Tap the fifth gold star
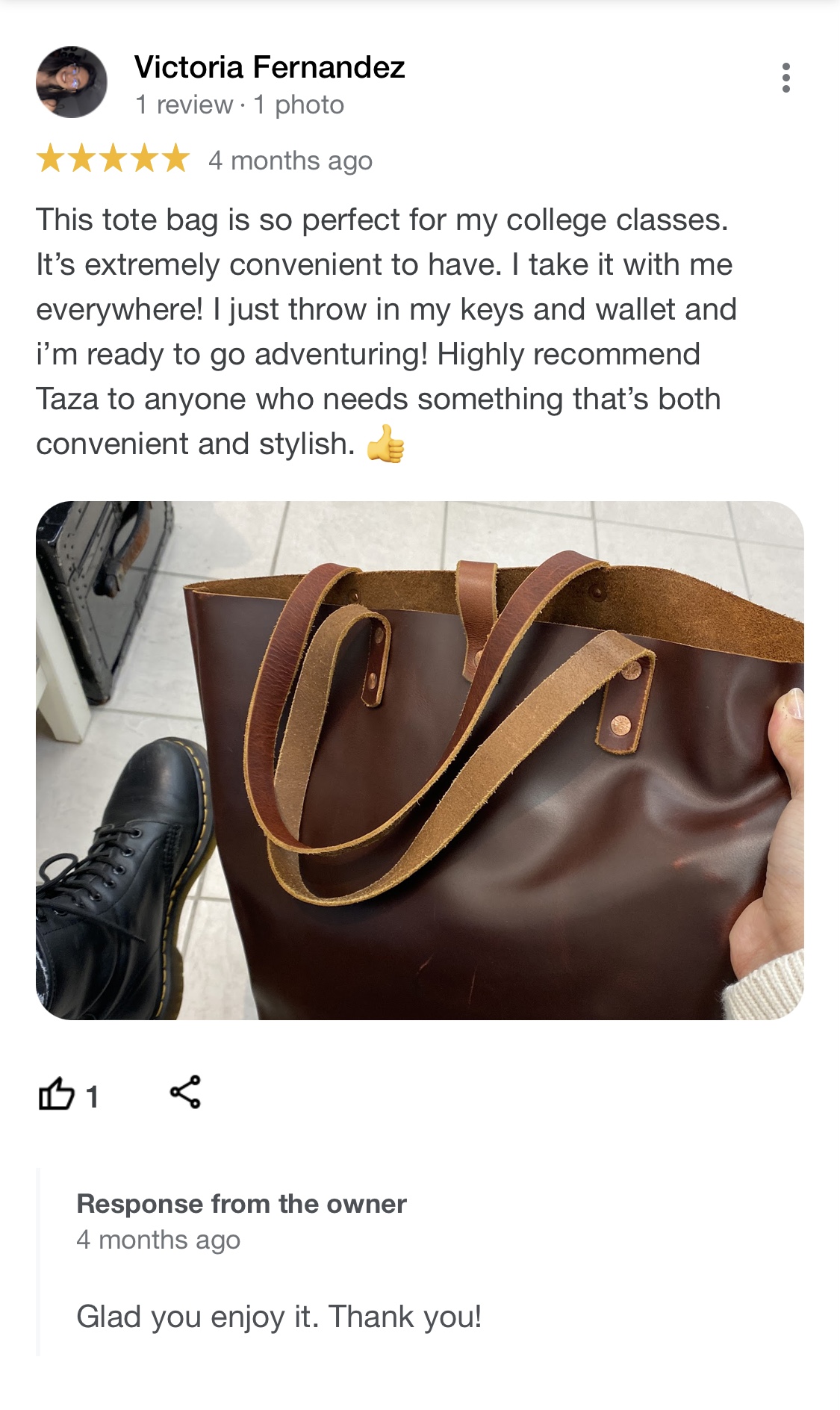 pos(175,158)
